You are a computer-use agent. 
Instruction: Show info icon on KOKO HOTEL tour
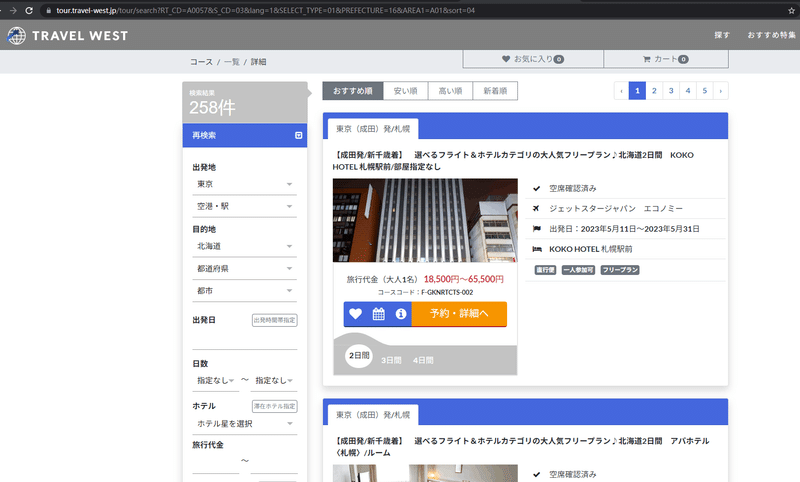click(401, 314)
